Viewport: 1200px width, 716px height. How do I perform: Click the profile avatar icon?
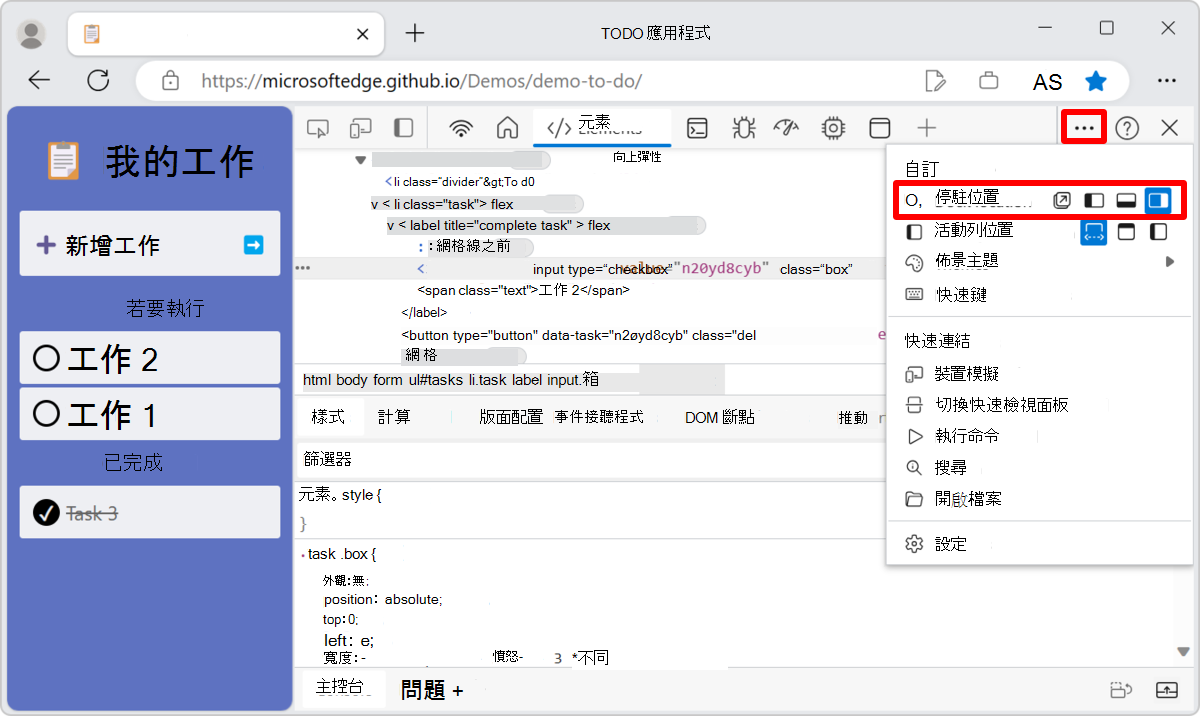tap(32, 34)
